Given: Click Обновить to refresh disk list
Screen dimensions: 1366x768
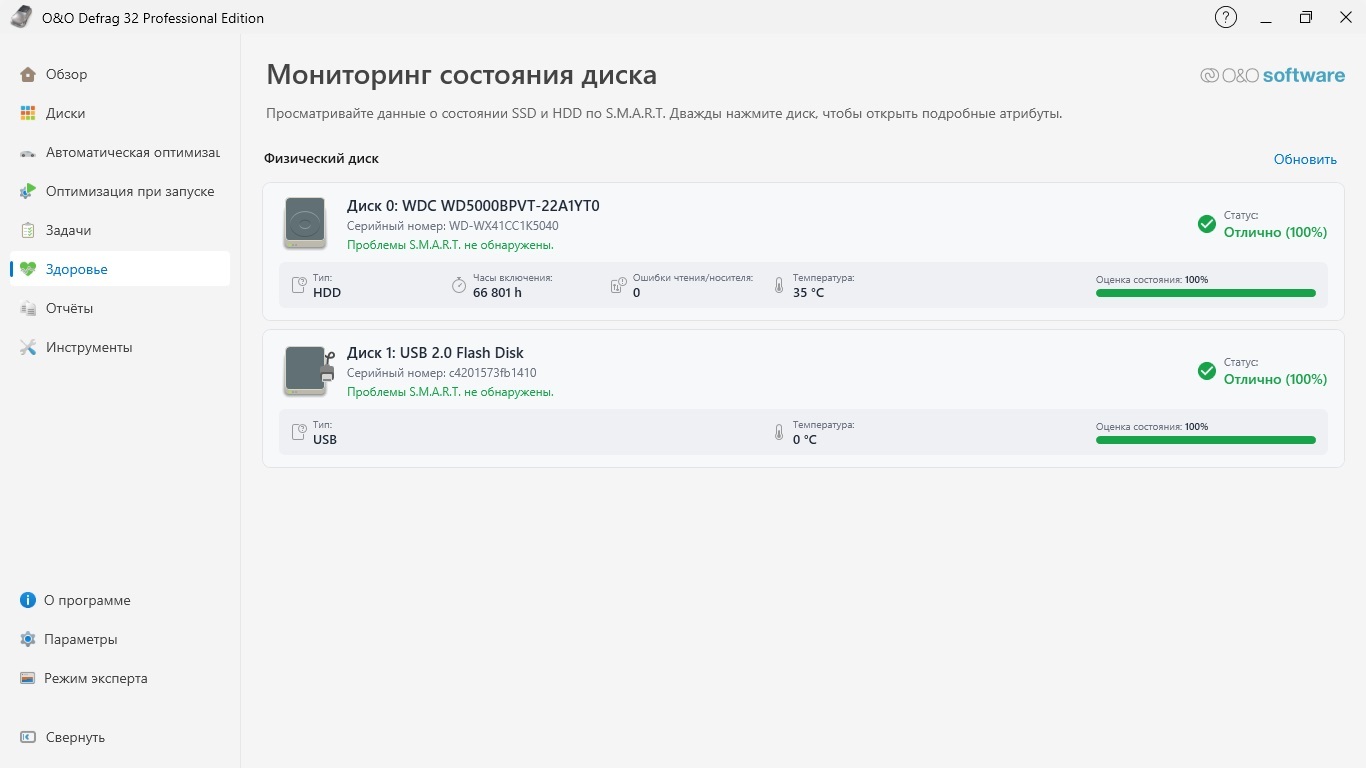Looking at the screenshot, I should [x=1305, y=159].
